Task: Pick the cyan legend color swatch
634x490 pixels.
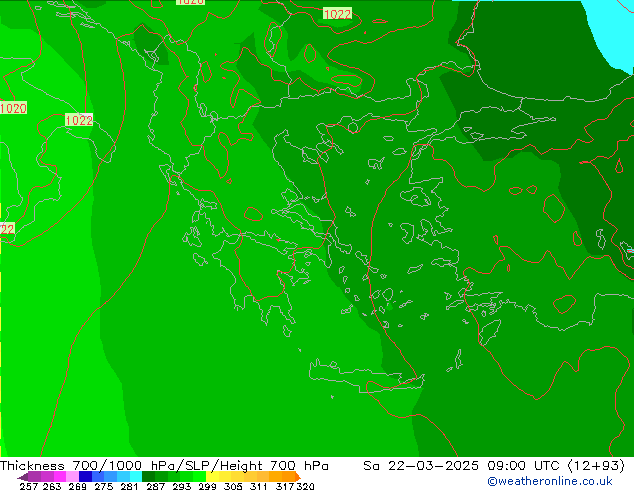Action: pos(136,476)
